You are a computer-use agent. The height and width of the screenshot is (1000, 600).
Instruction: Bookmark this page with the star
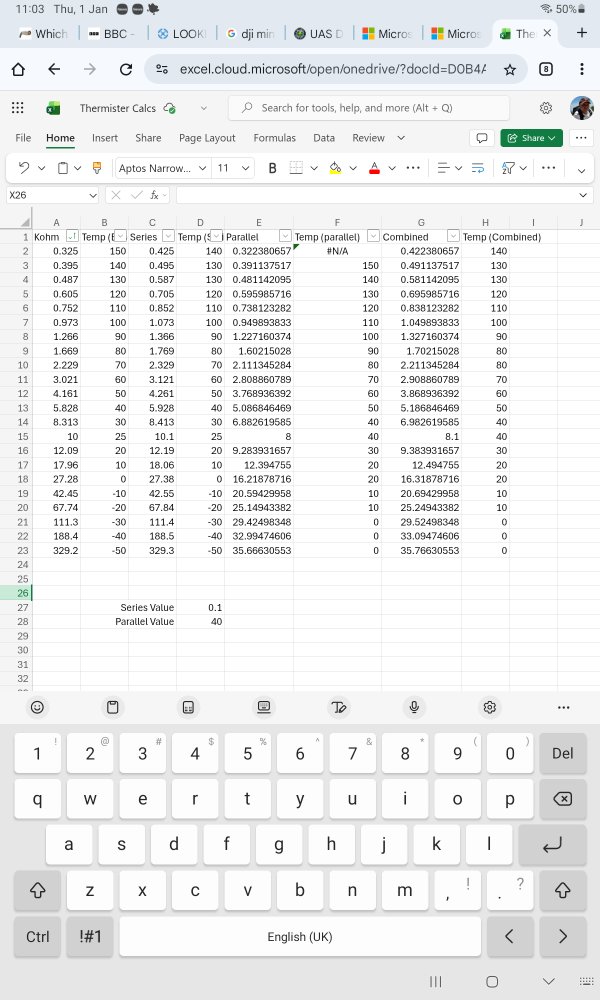coord(509,70)
